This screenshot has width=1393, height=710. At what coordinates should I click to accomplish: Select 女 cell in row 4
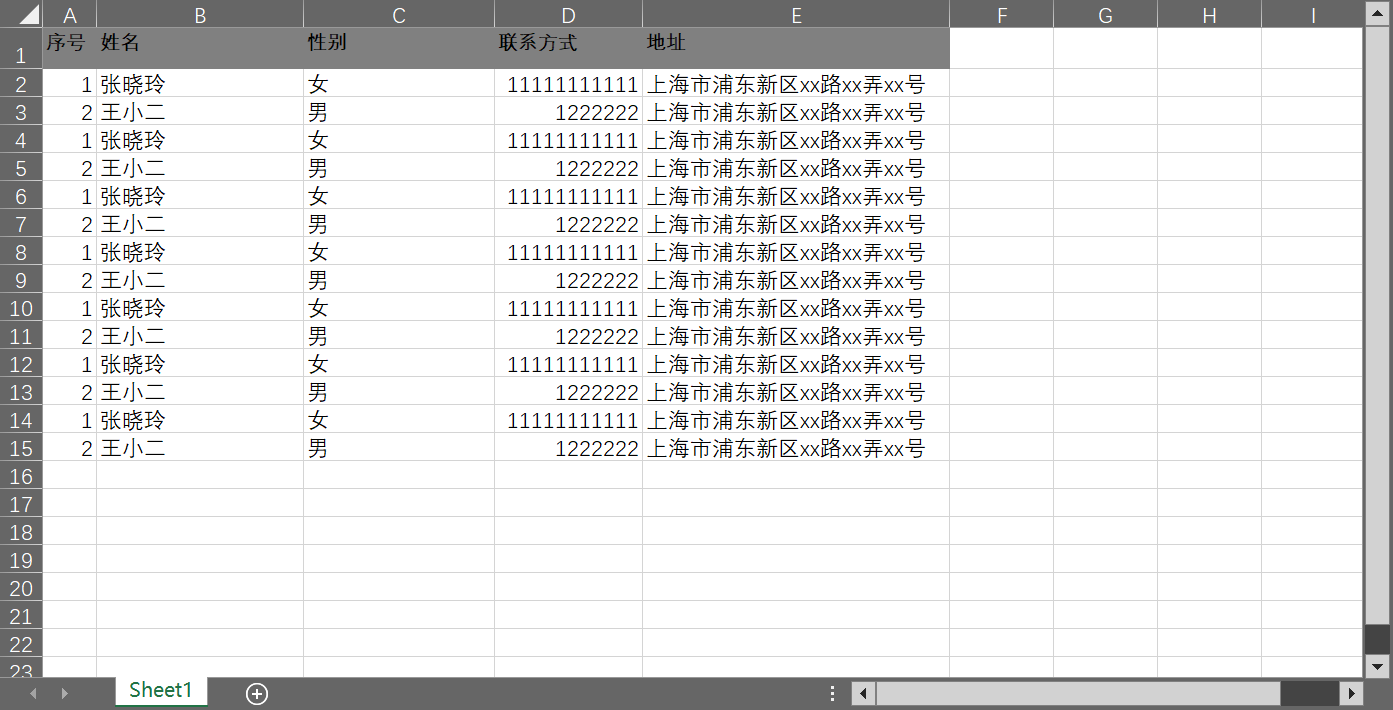(x=399, y=139)
